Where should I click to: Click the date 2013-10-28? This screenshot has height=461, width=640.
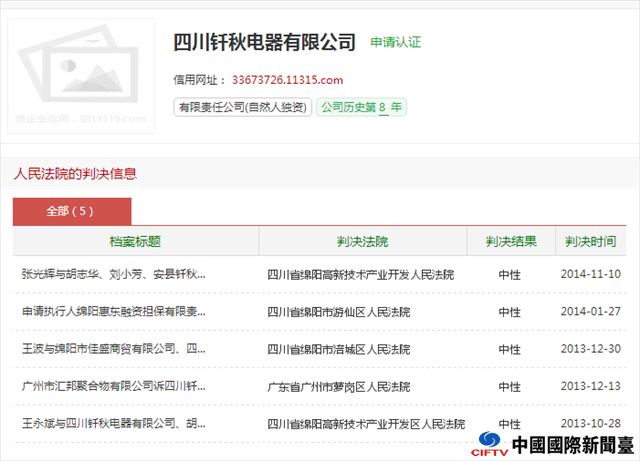[x=591, y=423]
